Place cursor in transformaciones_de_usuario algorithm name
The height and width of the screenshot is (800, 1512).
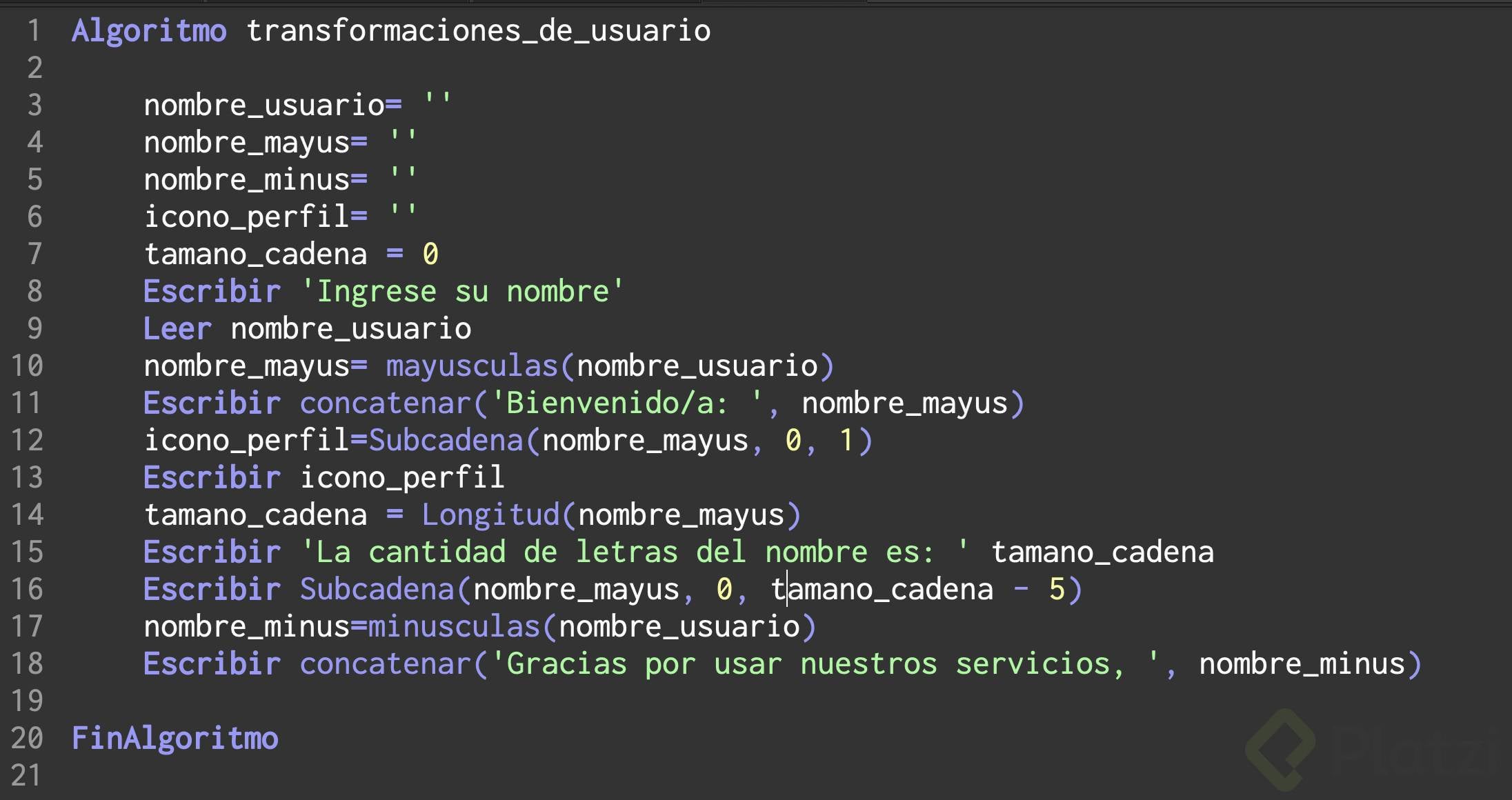click(x=478, y=31)
